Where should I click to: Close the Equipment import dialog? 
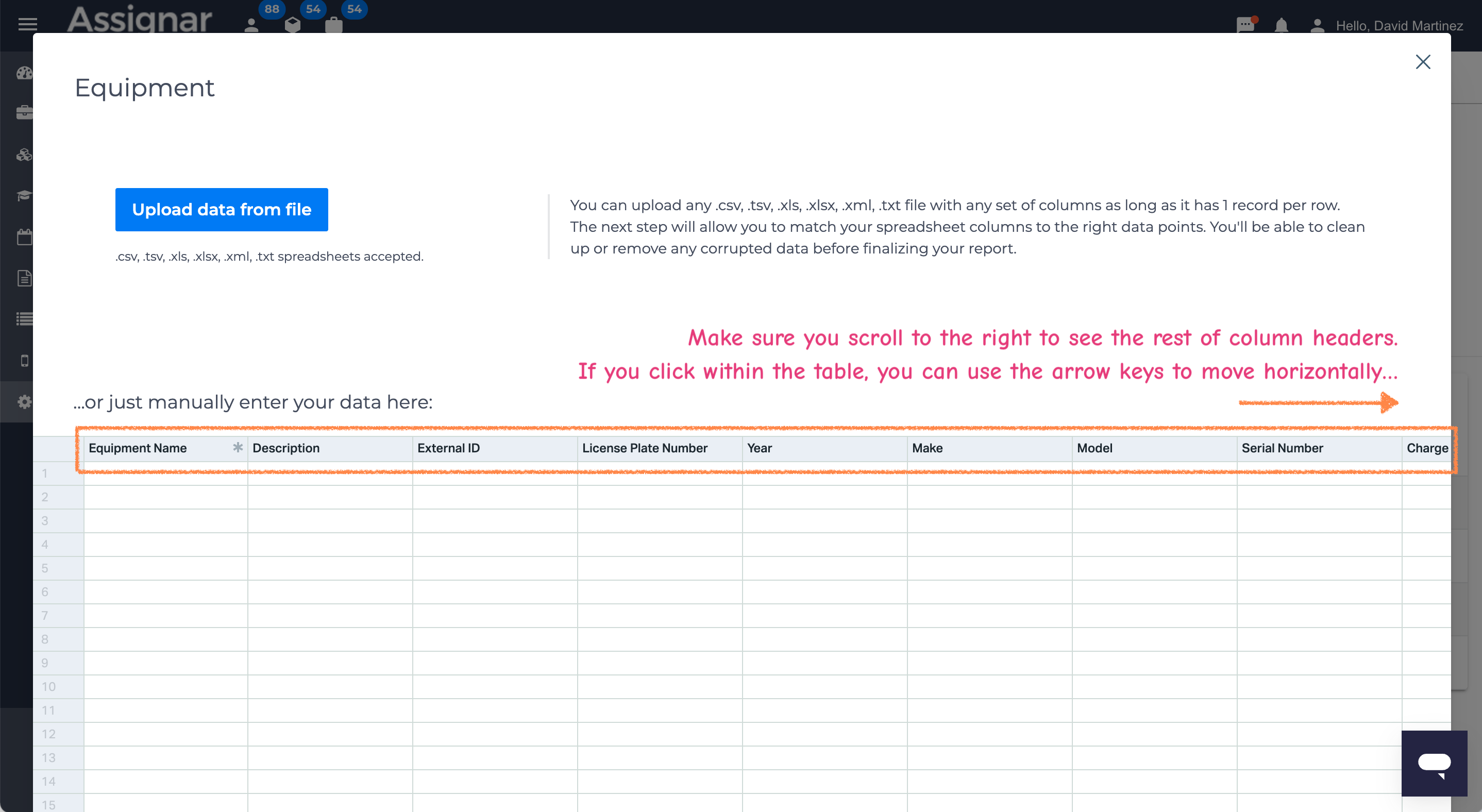[x=1423, y=61]
